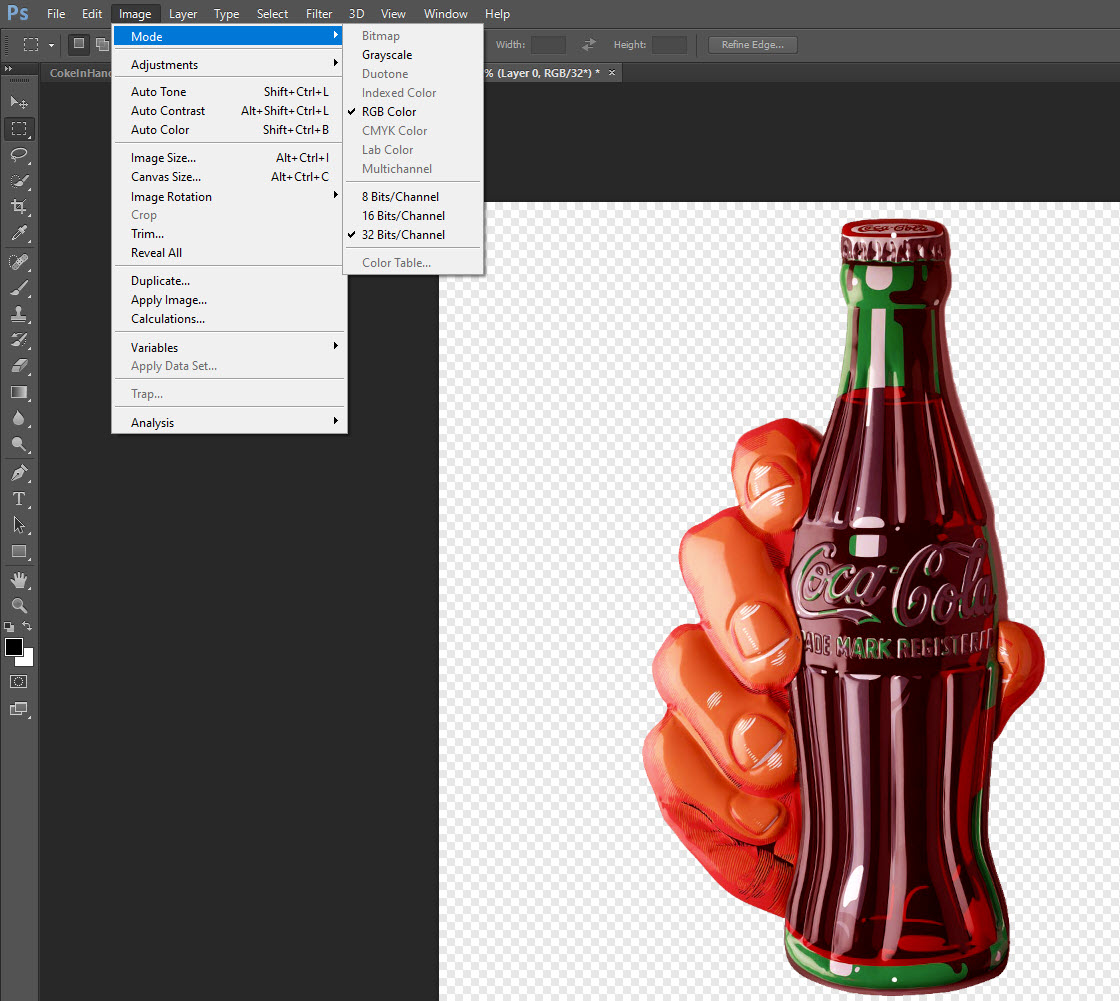Expand the Image Rotation submenu
Image resolution: width=1120 pixels, height=1001 pixels.
pos(171,196)
